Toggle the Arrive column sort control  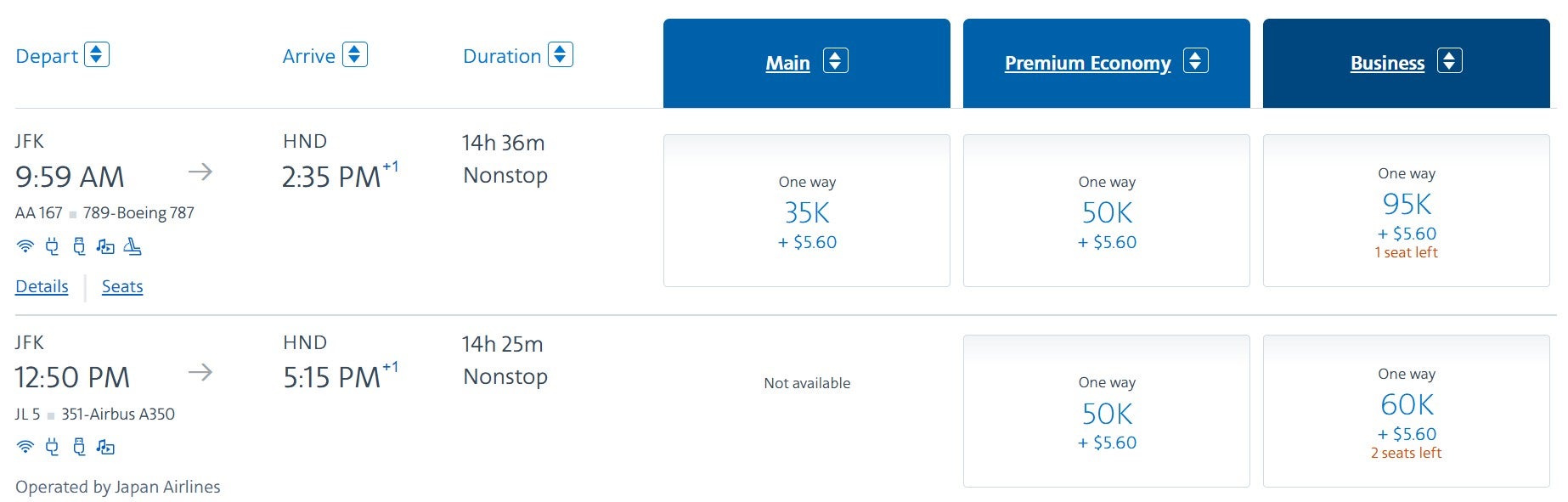(356, 54)
